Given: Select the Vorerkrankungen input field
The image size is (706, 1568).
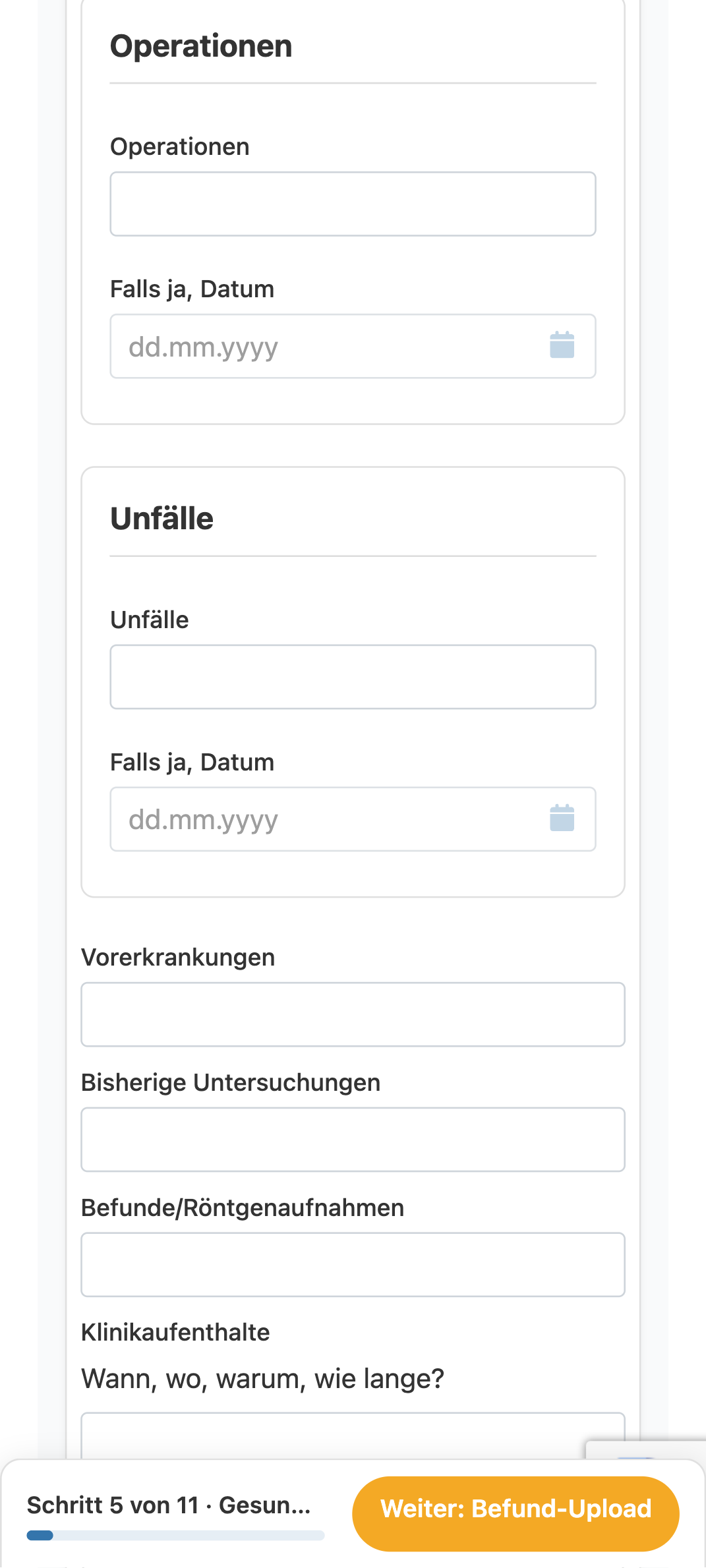Looking at the screenshot, I should click(353, 1014).
